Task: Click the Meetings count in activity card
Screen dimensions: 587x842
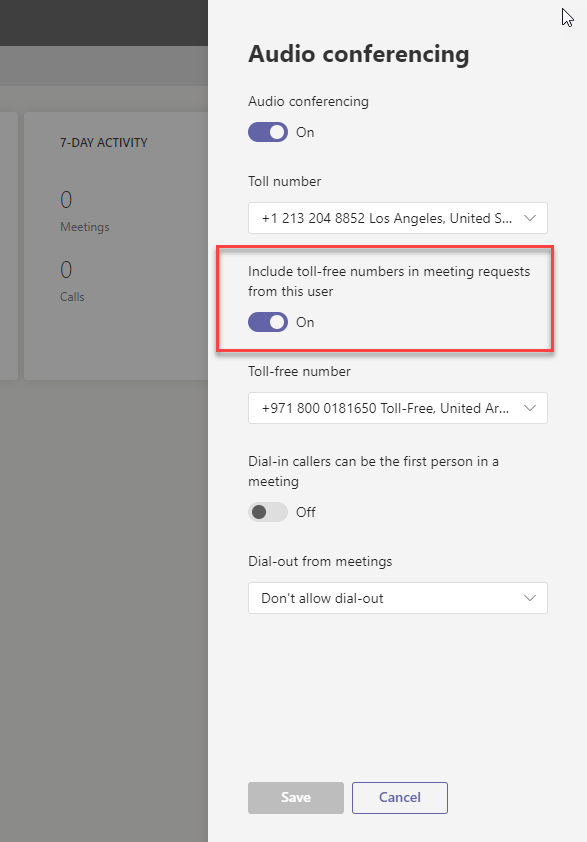Action: pos(66,200)
